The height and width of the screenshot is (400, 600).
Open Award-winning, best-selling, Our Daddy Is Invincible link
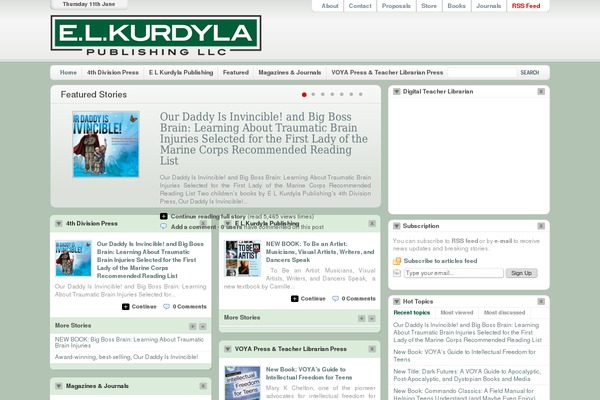(126, 357)
